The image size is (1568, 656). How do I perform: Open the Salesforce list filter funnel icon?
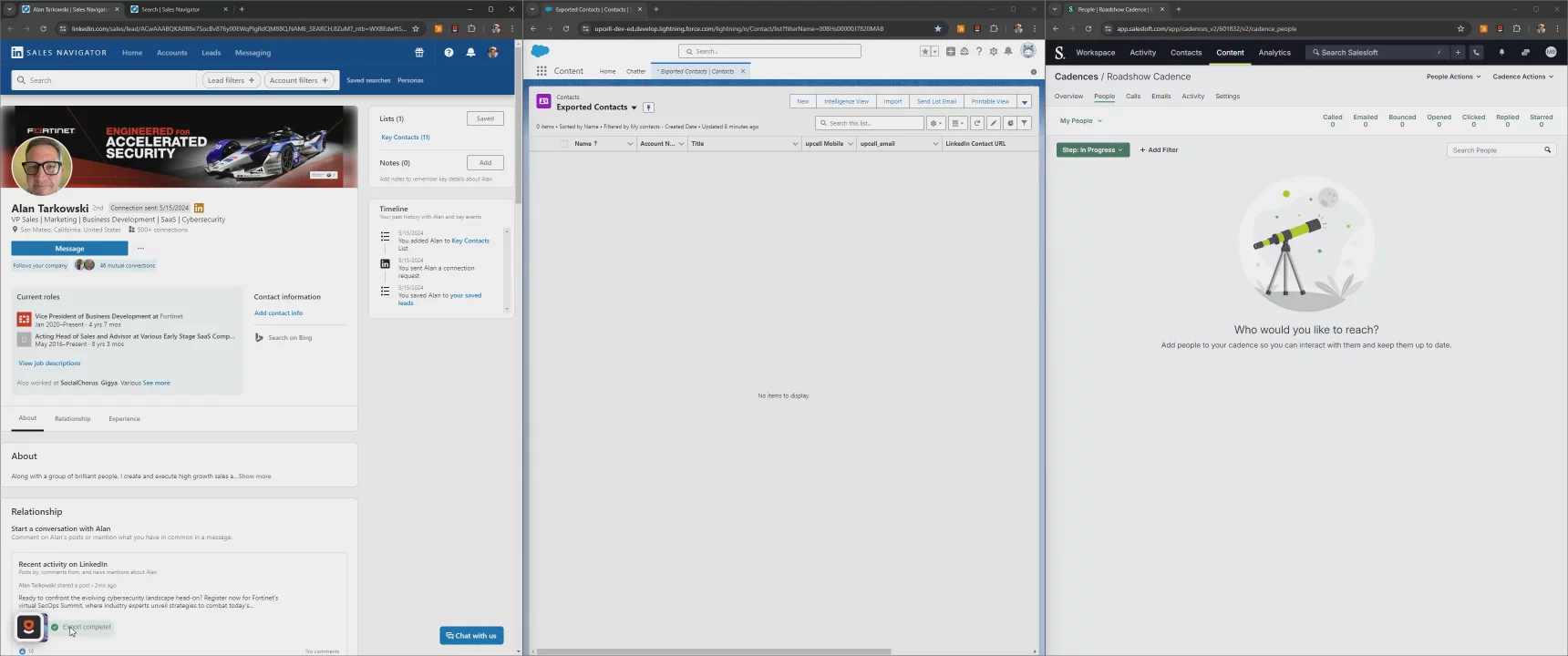pos(1025,123)
